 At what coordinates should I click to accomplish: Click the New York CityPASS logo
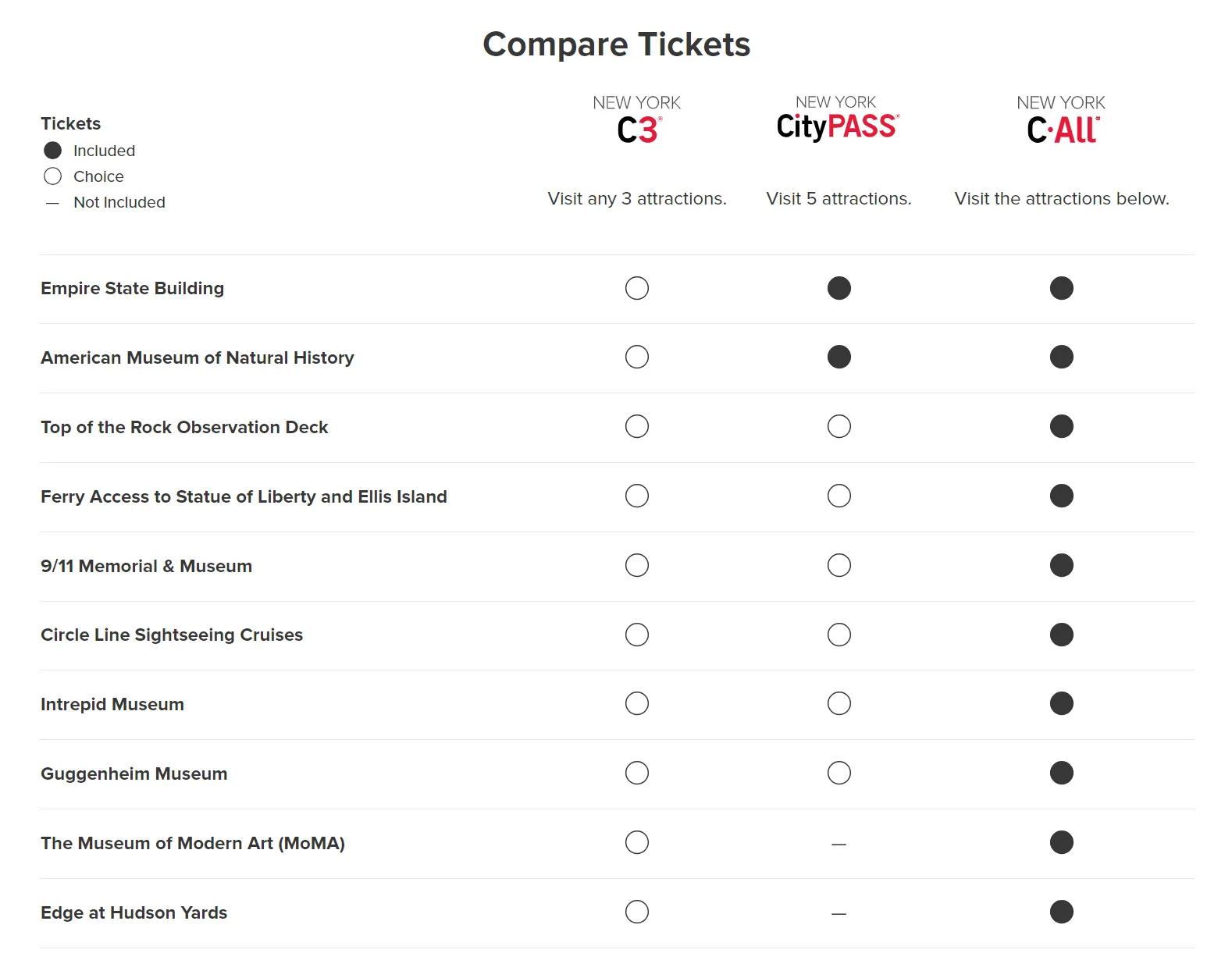(x=837, y=119)
